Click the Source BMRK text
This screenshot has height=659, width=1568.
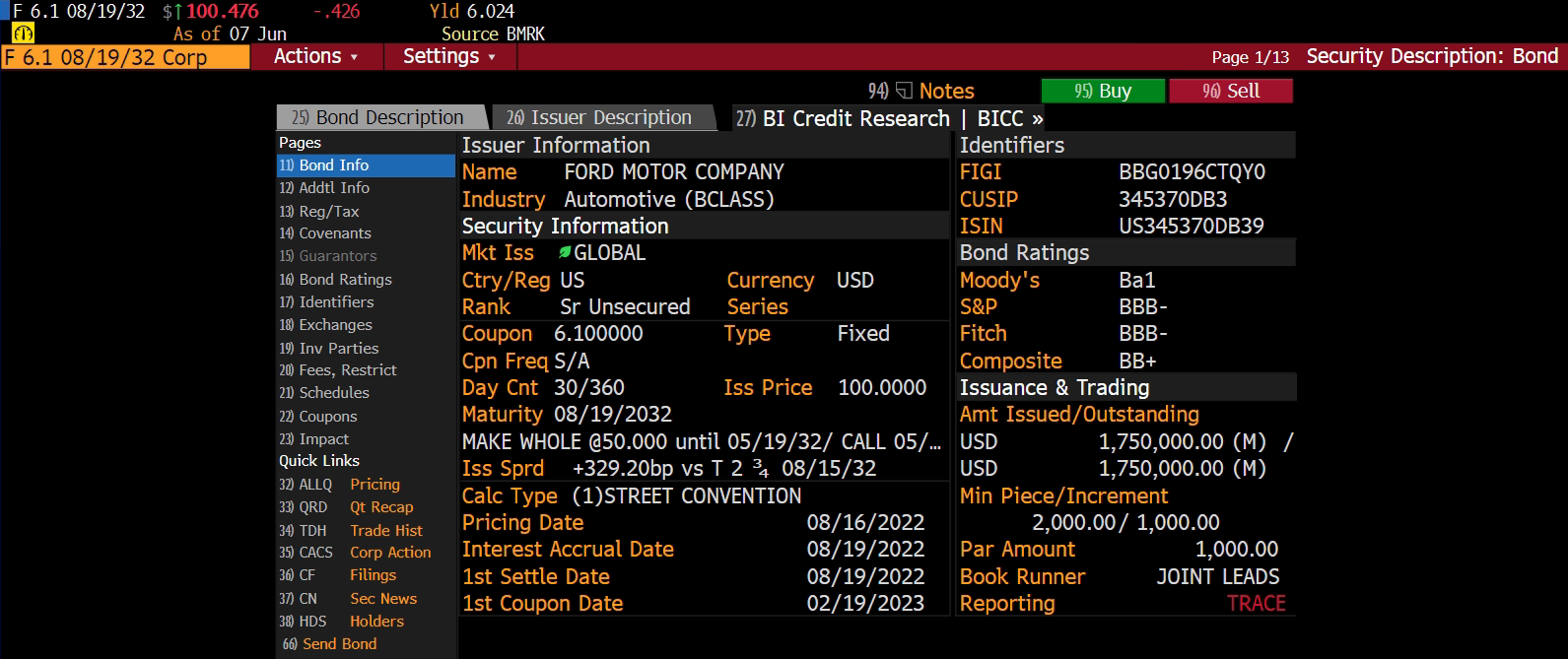click(x=493, y=34)
